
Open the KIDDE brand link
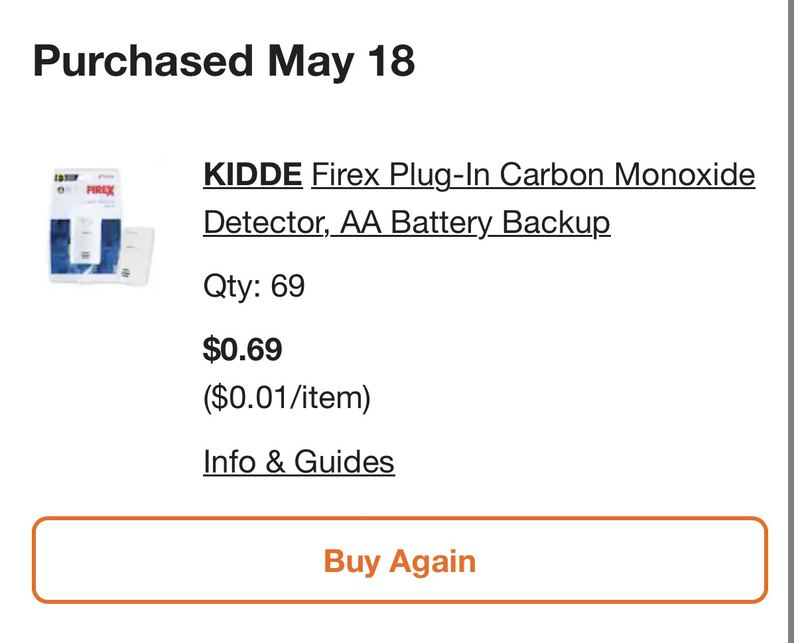point(253,175)
